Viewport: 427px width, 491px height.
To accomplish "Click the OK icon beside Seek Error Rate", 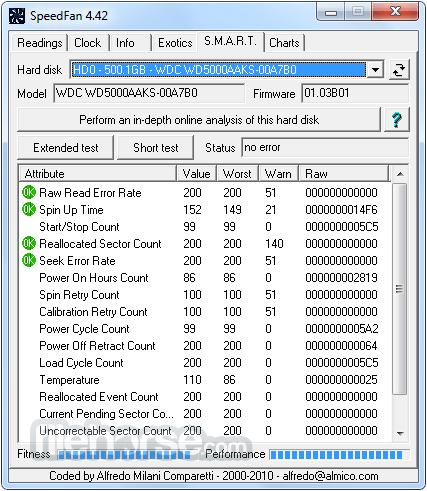I will tap(29, 260).
